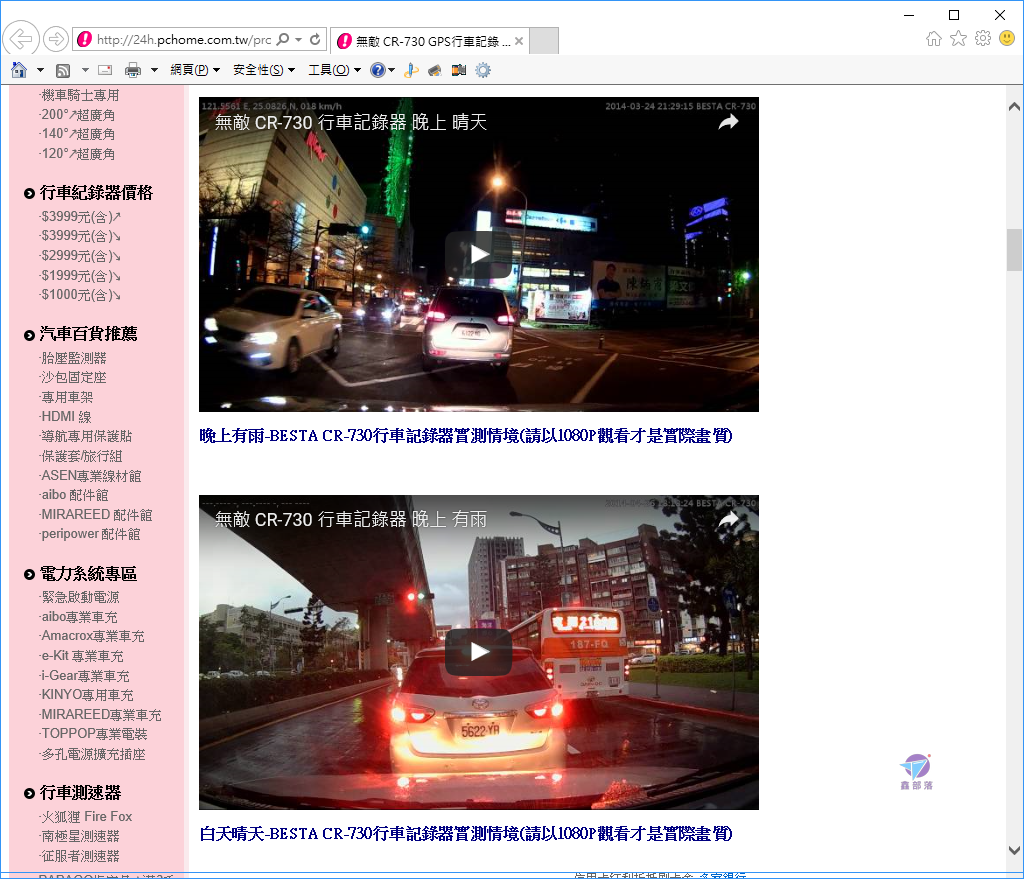This screenshot has width=1024, height=879.
Task: Open Favorites star icon
Action: click(x=958, y=39)
